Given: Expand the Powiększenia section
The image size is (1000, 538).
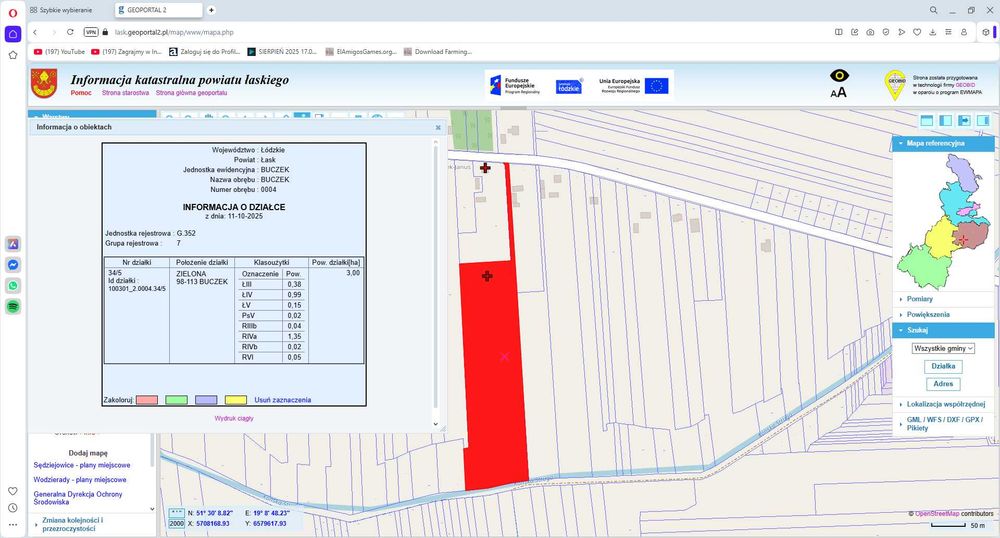Looking at the screenshot, I should (x=929, y=314).
